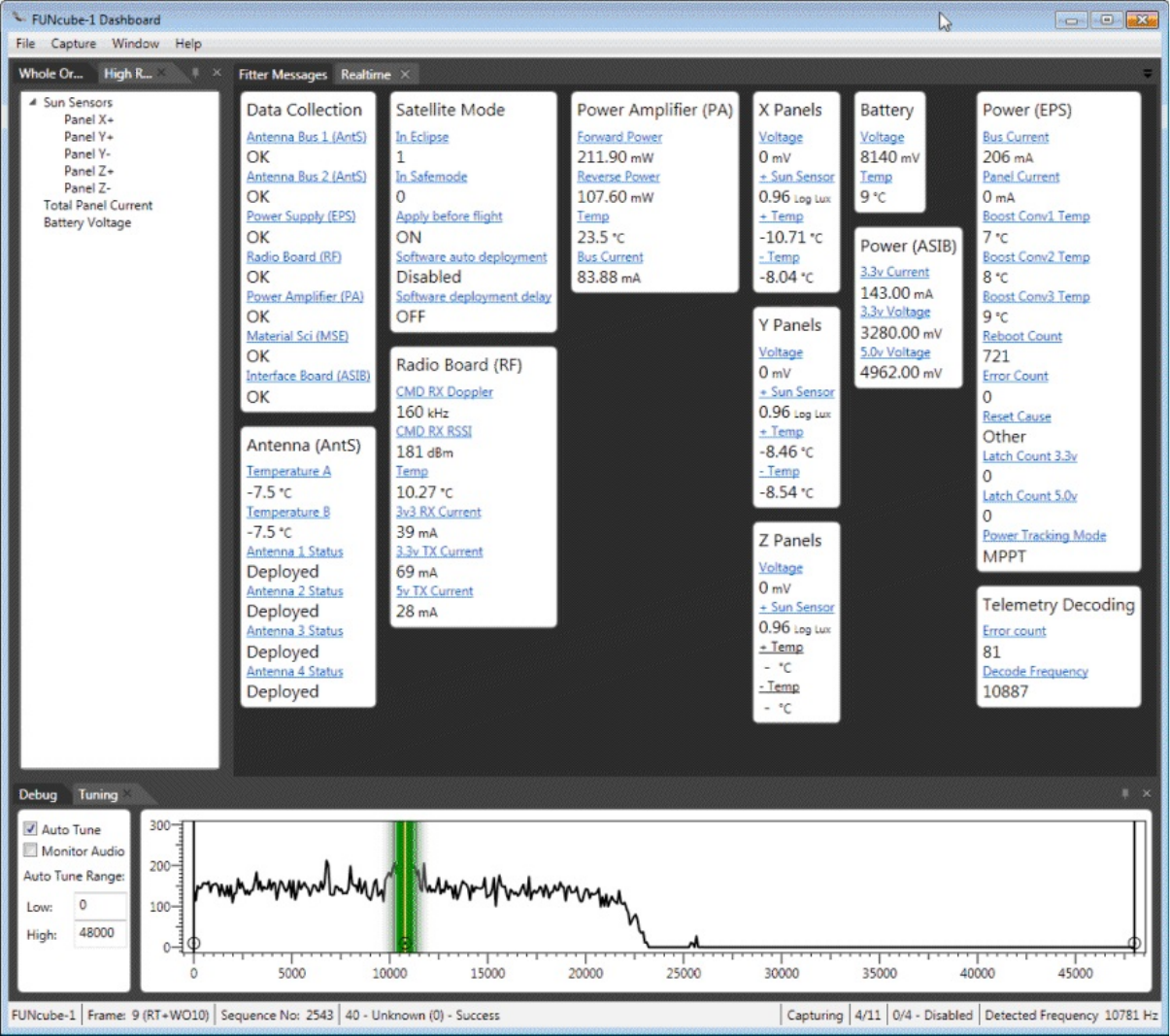This screenshot has height=1036, width=1170.
Task: Close the High R... tab
Action: point(162,73)
